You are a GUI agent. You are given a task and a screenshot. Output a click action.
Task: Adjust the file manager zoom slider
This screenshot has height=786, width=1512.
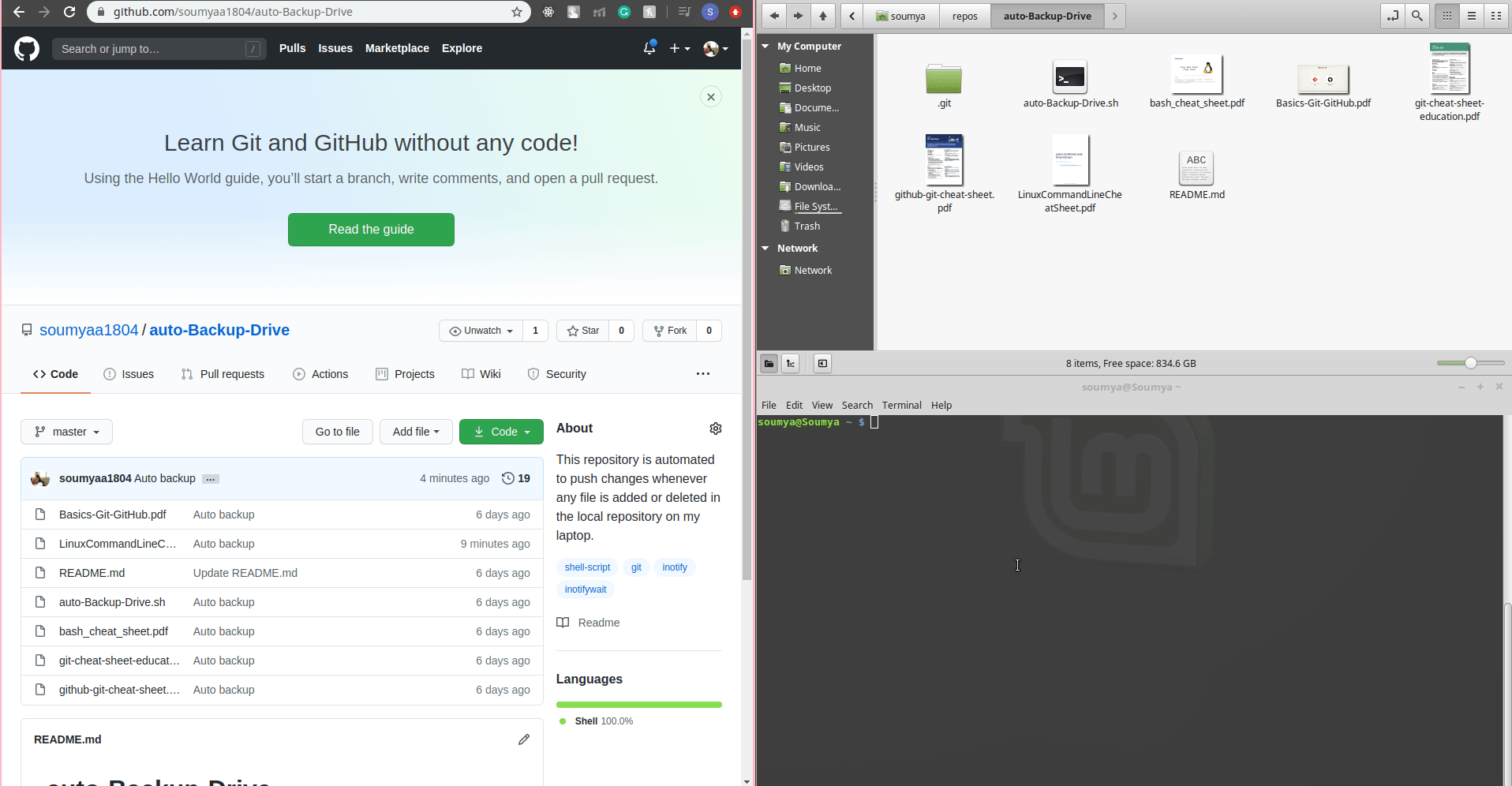click(x=1470, y=363)
